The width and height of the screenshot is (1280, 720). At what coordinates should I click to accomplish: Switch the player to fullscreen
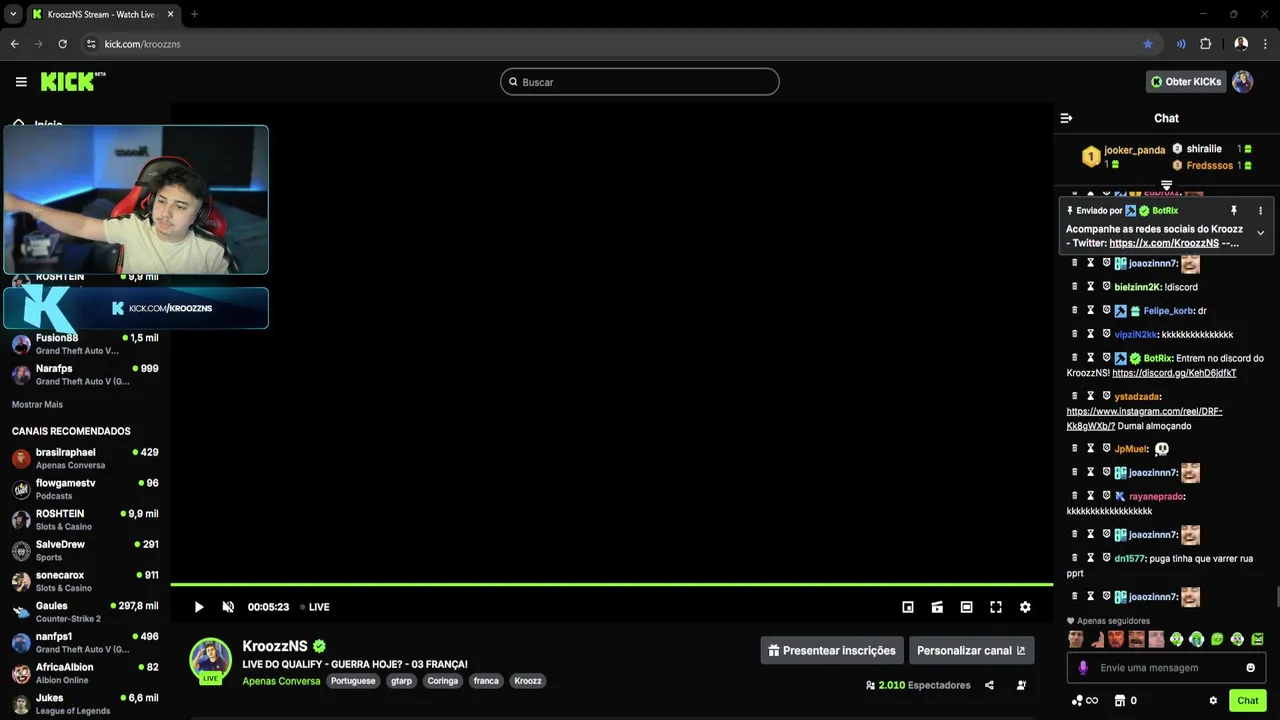click(x=996, y=607)
